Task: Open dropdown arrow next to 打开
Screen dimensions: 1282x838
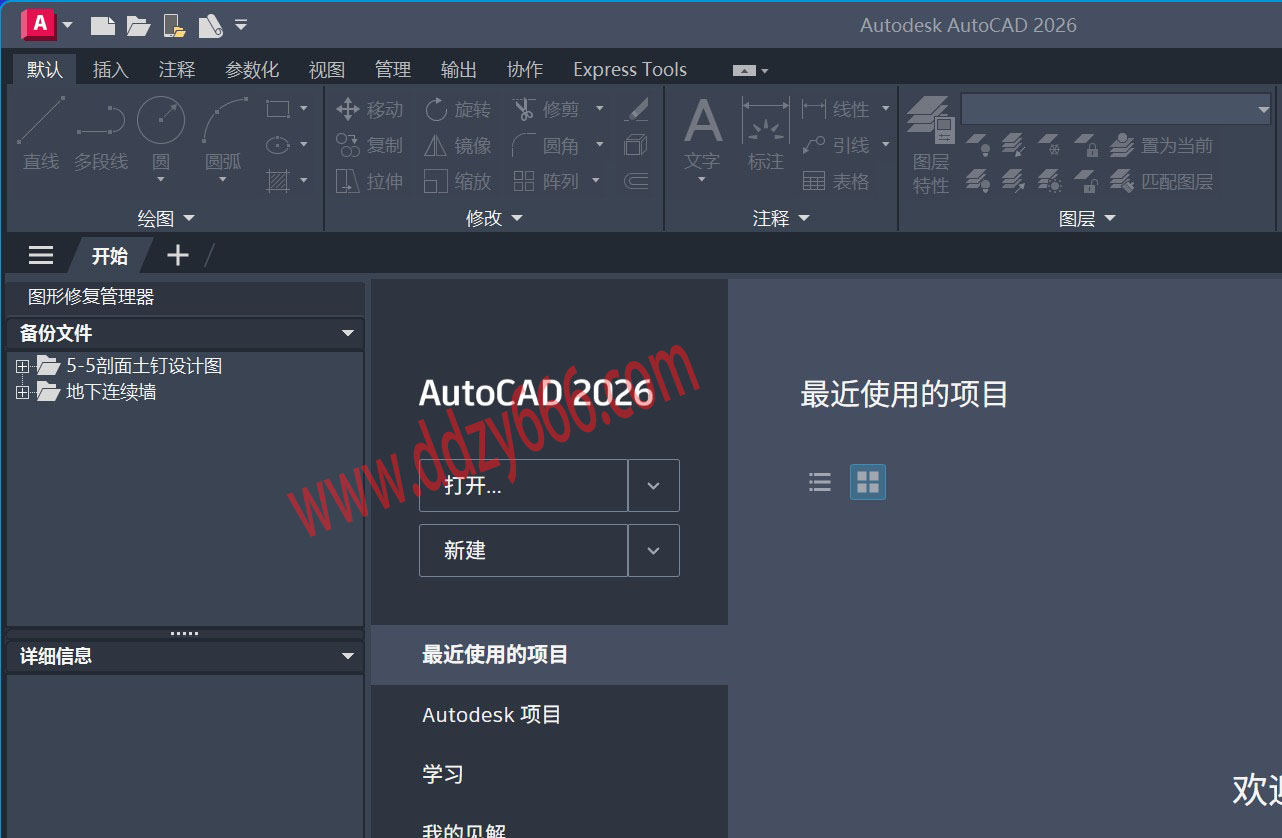Action: [654, 486]
